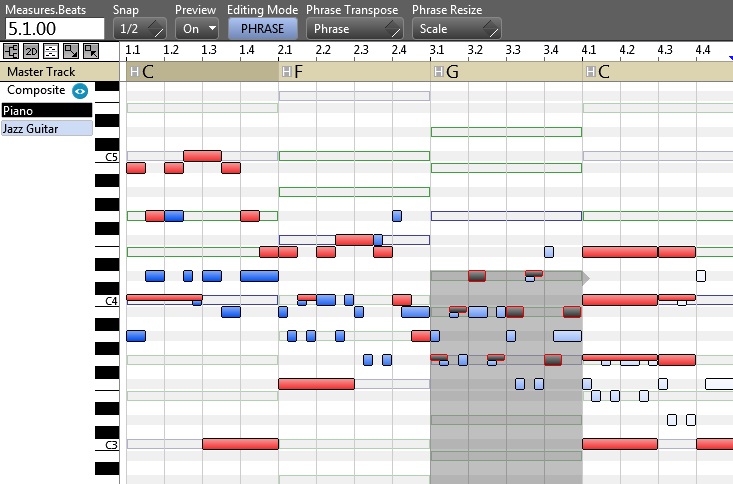The image size is (733, 484).
Task: Click the C3 piano key
Action: tap(107, 445)
